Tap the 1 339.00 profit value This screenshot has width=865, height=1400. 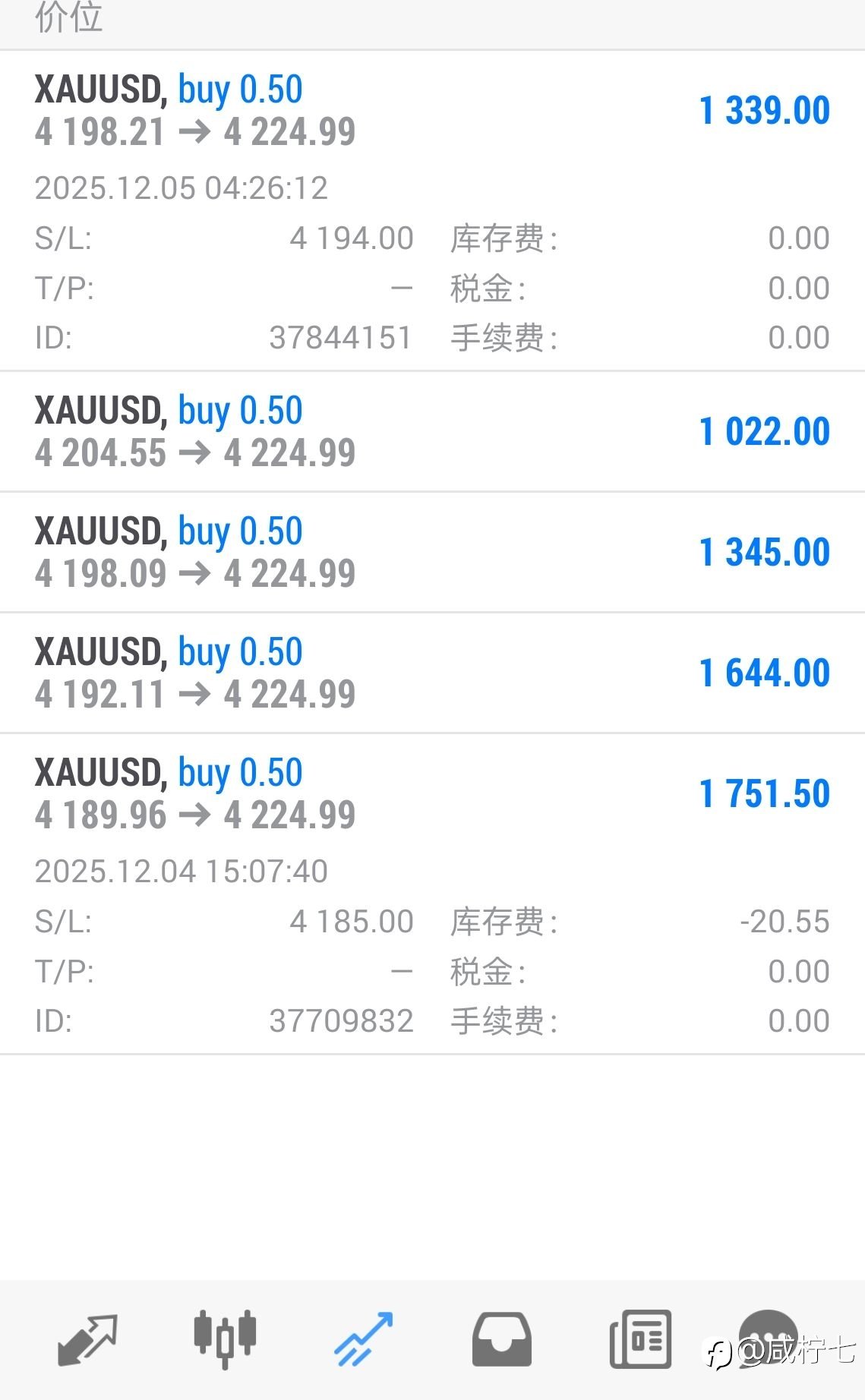pyautogui.click(x=764, y=111)
